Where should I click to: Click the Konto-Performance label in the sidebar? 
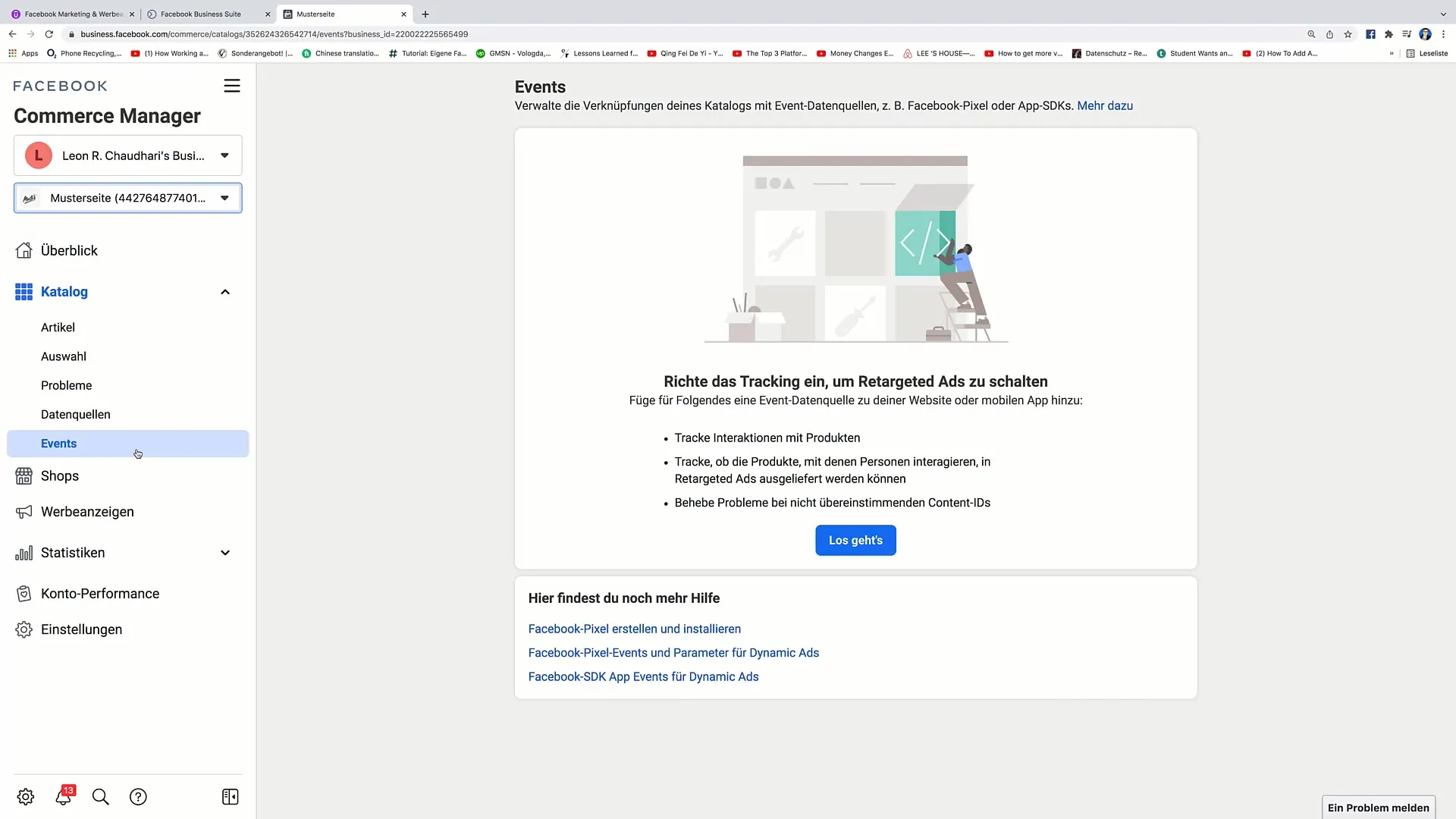(100, 594)
